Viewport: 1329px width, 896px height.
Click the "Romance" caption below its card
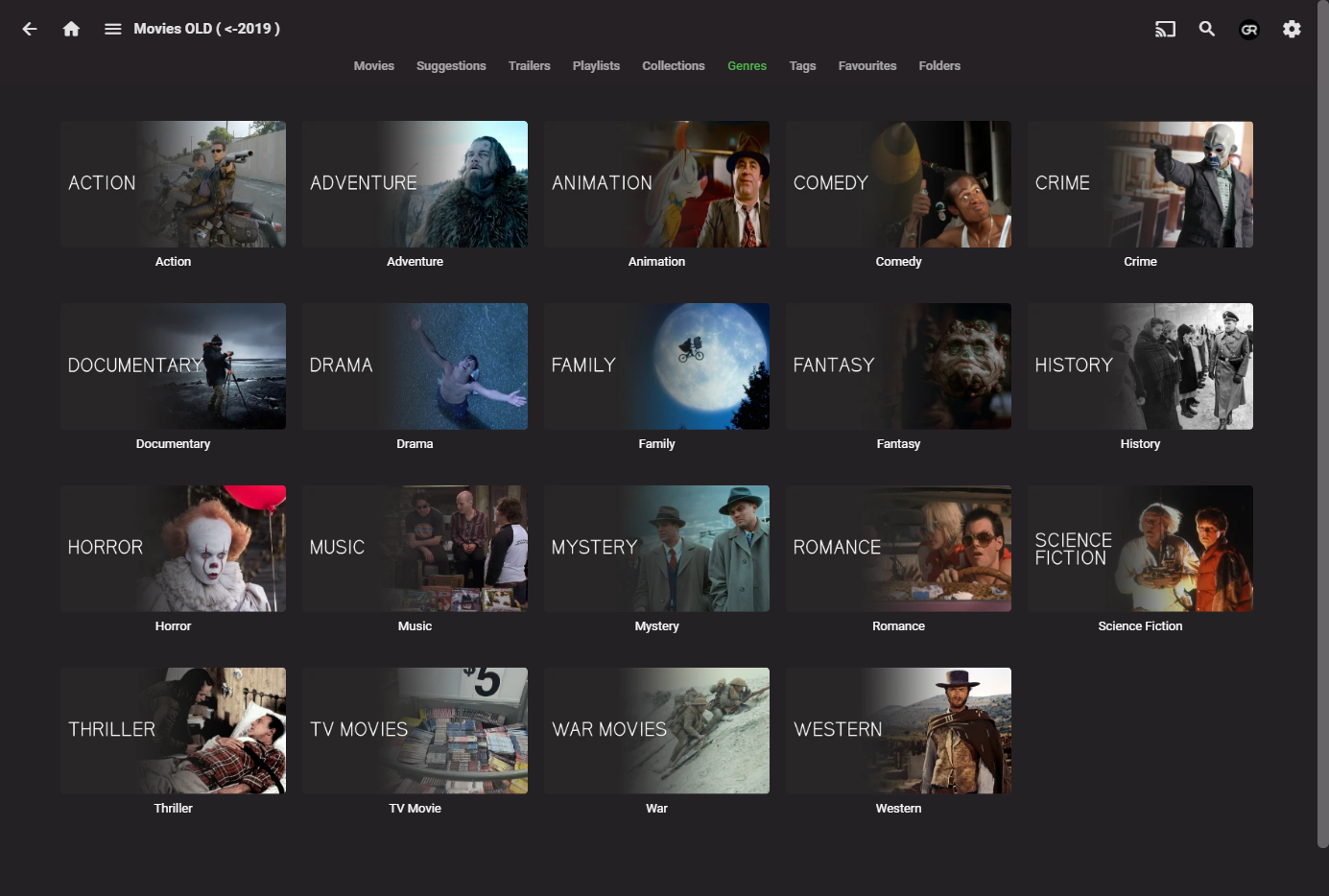[898, 626]
